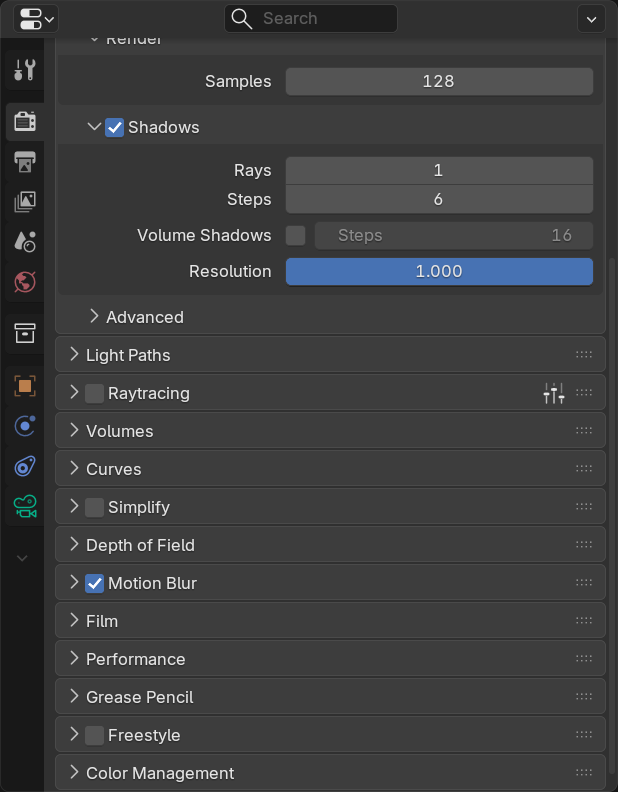Open the Physics properties tab
The width and height of the screenshot is (618, 792).
pyautogui.click(x=25, y=426)
